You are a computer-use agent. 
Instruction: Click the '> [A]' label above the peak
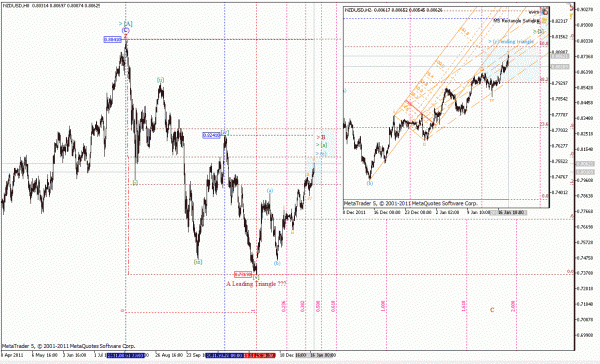[x=126, y=24]
